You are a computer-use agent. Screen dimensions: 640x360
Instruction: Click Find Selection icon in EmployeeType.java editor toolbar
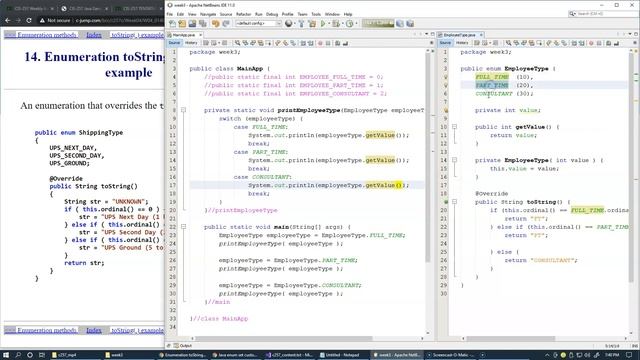click(508, 43)
